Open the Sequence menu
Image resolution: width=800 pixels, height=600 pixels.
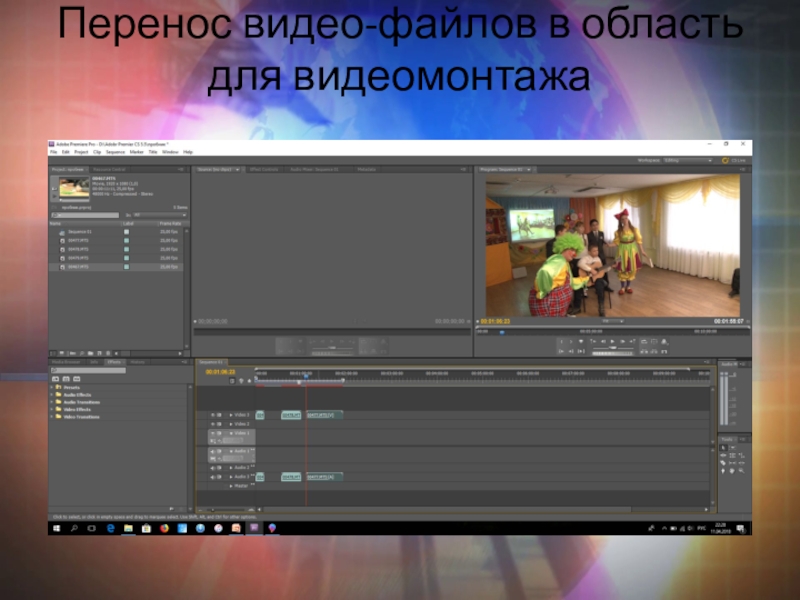(115, 152)
